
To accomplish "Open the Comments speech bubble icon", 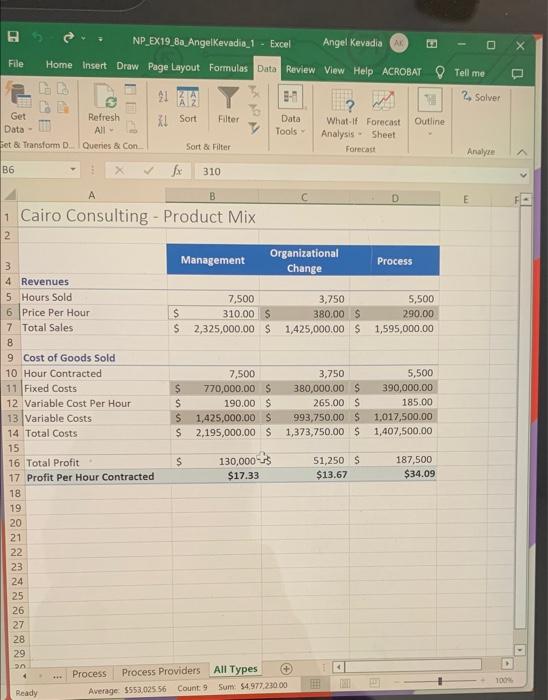I will [x=517, y=74].
